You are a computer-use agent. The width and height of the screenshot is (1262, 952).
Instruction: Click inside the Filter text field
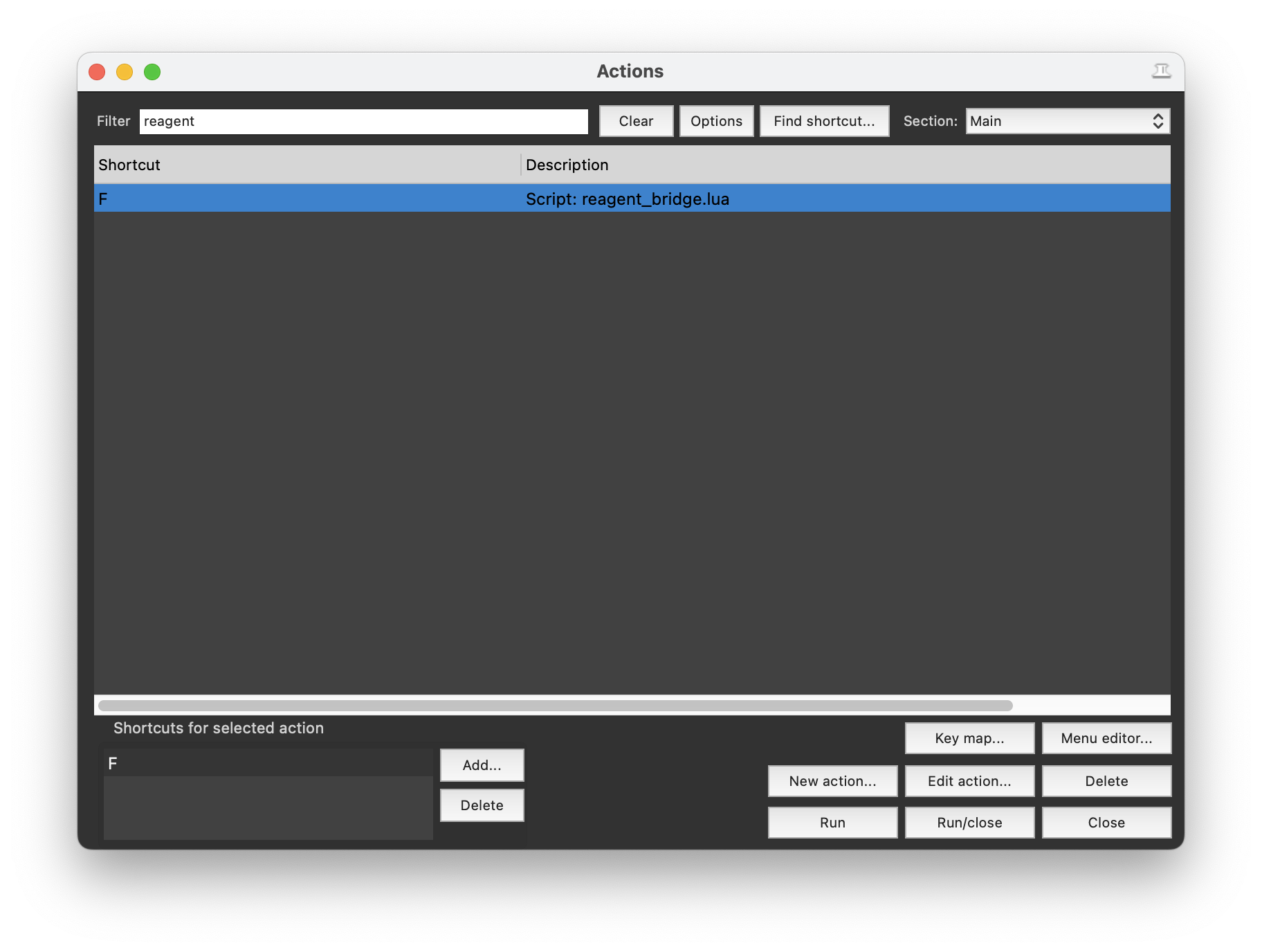(x=363, y=121)
